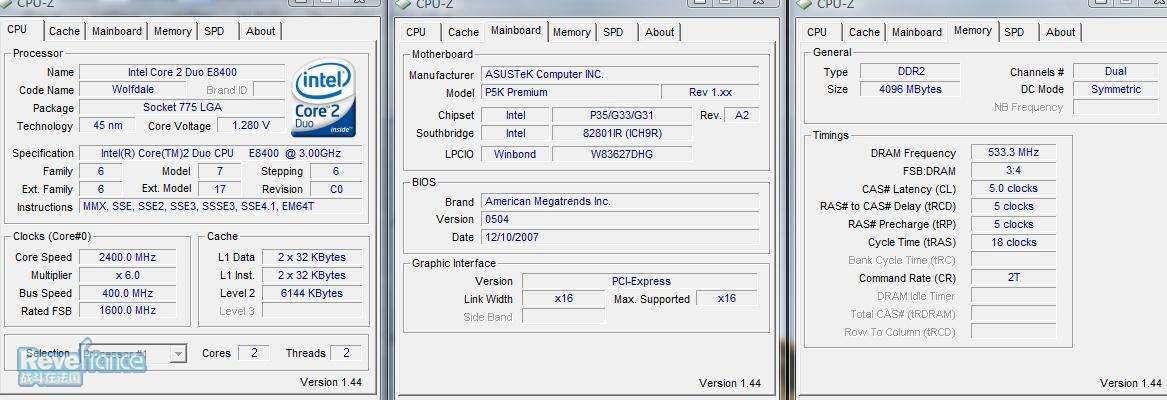1167x400 pixels.
Task: Click the Level 2 cache value '6144 KBytes'
Action: pyautogui.click(x=312, y=293)
